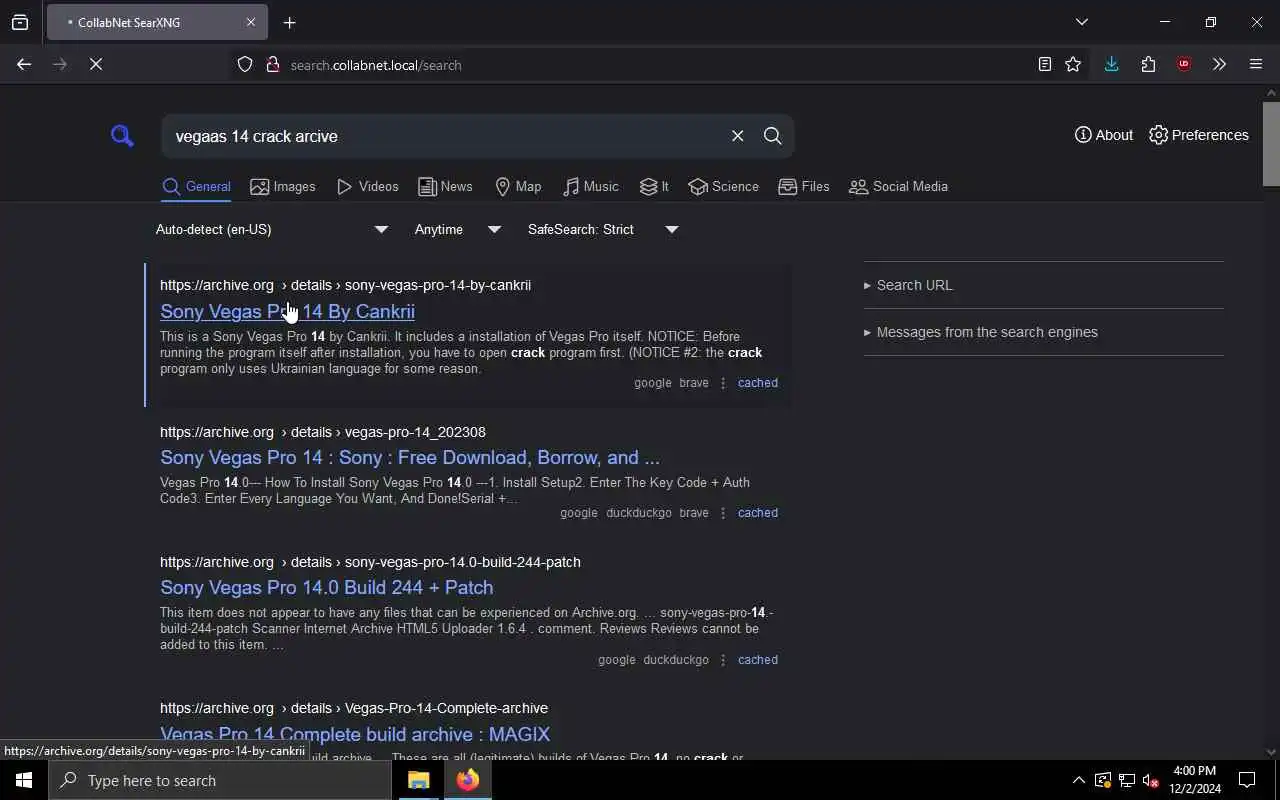The width and height of the screenshot is (1280, 800).
Task: Open the Auto-detect (en-US) language dropdown
Action: point(272,230)
